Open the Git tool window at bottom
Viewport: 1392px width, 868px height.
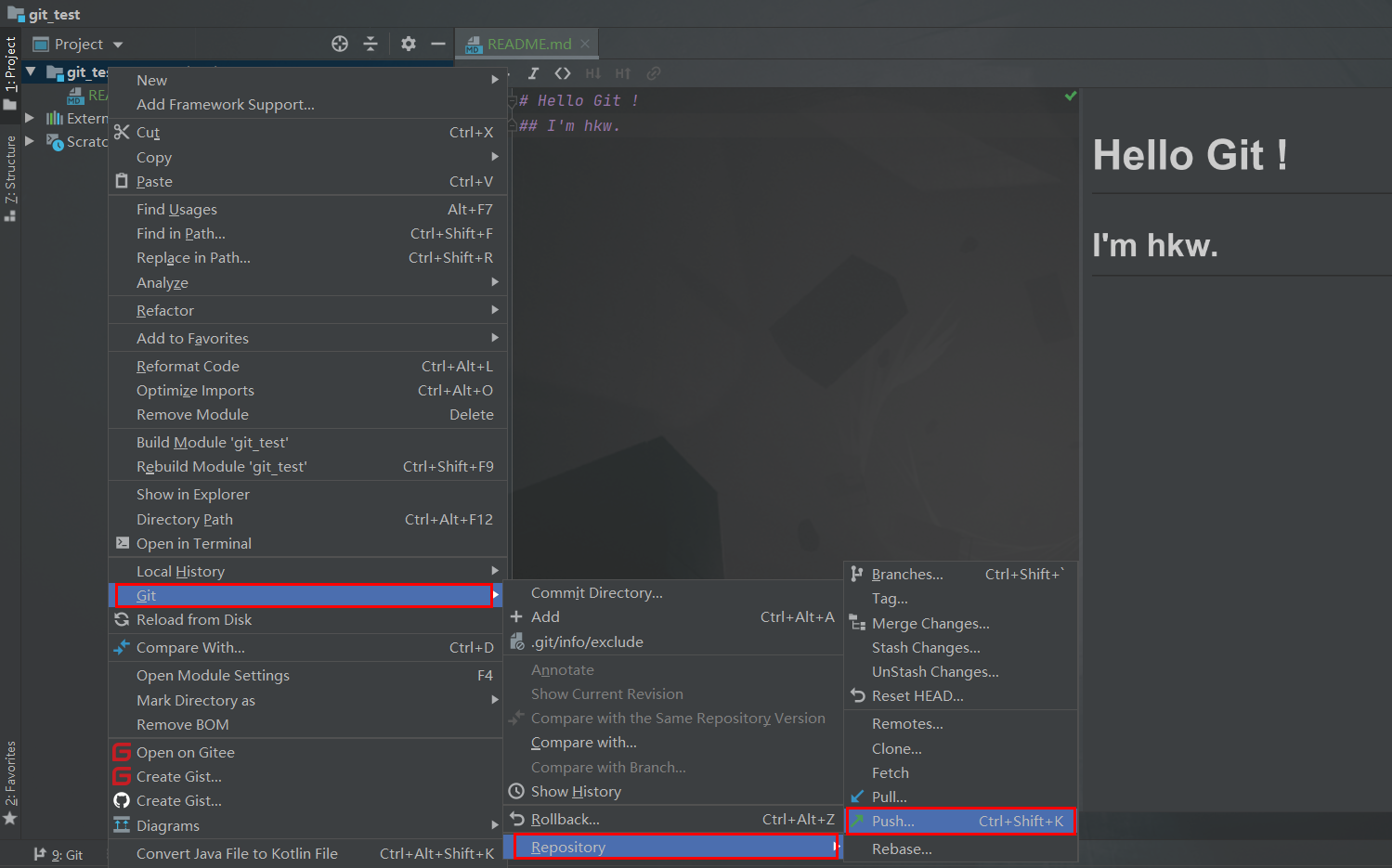click(59, 855)
